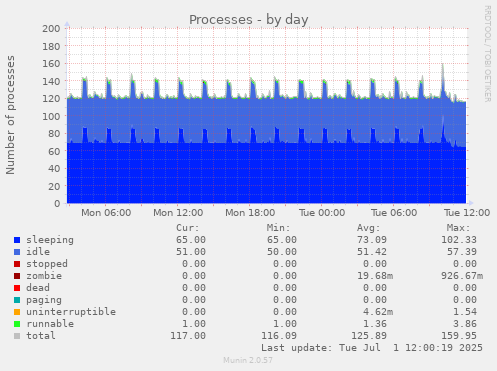Click the 'Number of processes' axis label
497x371 pixels.
pyautogui.click(x=10, y=115)
